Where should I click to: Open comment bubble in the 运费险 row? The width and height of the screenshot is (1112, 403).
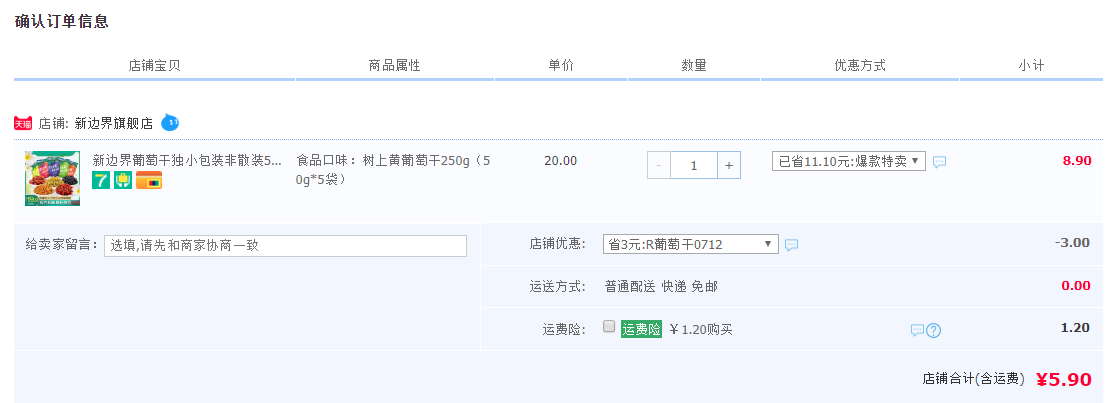[x=917, y=330]
